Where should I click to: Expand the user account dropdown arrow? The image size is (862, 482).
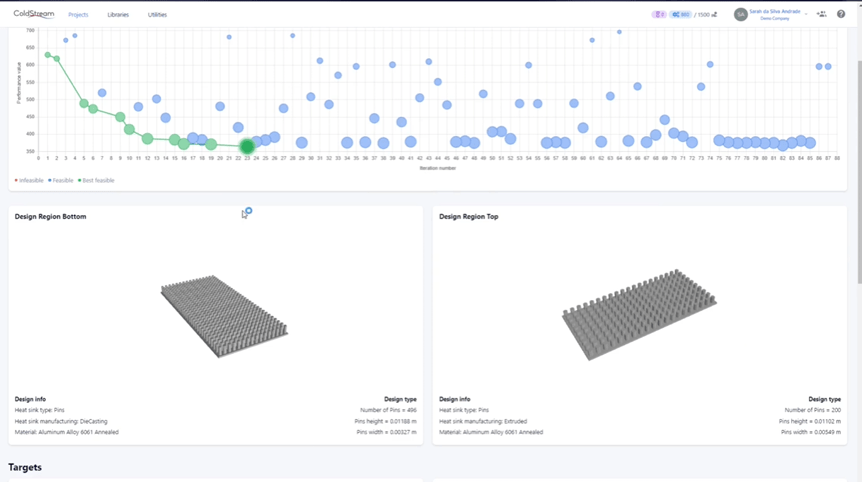[806, 15]
